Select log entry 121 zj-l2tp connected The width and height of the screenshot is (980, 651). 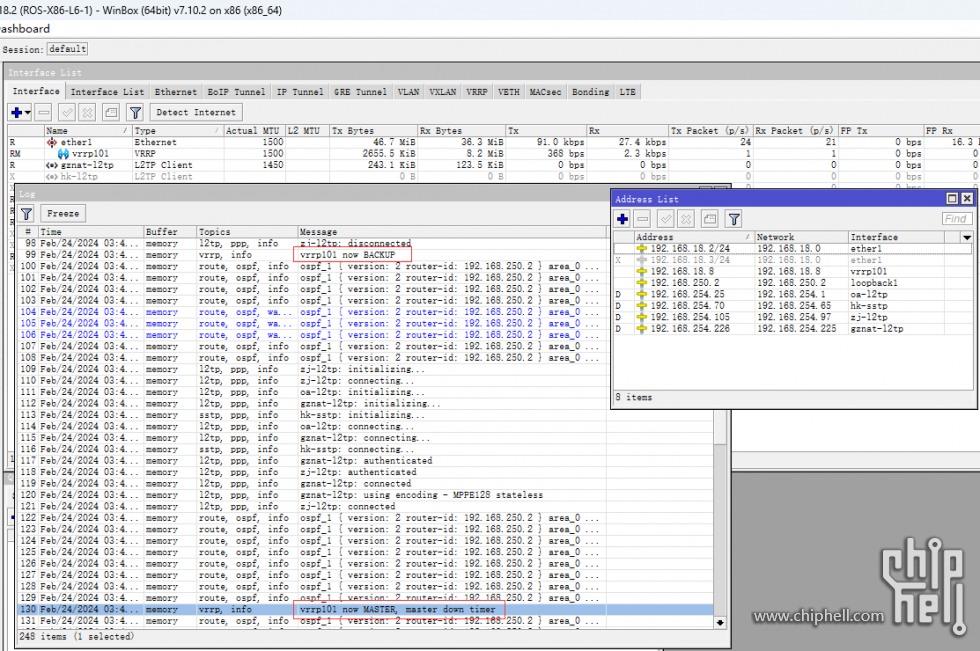[x=366, y=507]
